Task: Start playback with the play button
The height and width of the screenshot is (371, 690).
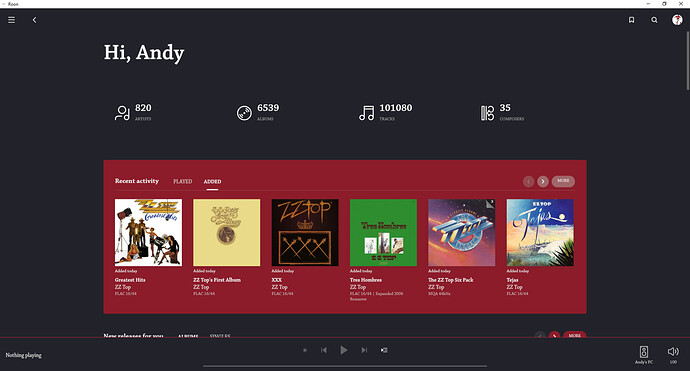Action: pyautogui.click(x=344, y=350)
